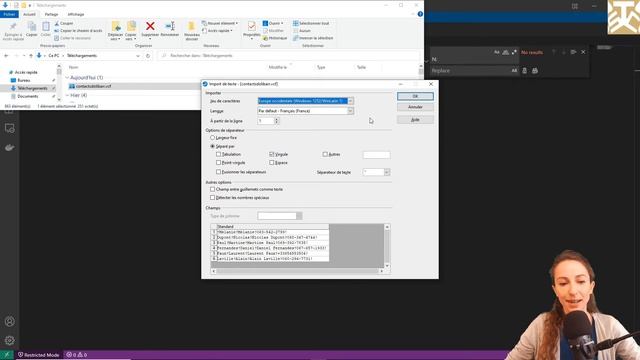Check the Point-virgule separator checkbox

tap(218, 162)
